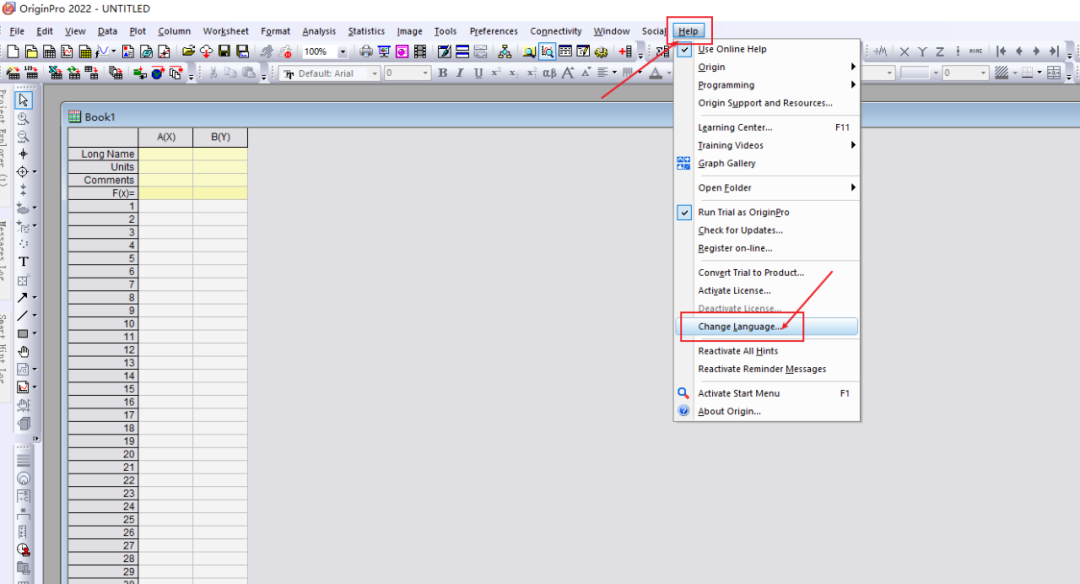Open the zoom 100% dropdown
The width and height of the screenshot is (1080, 584).
pos(343,52)
